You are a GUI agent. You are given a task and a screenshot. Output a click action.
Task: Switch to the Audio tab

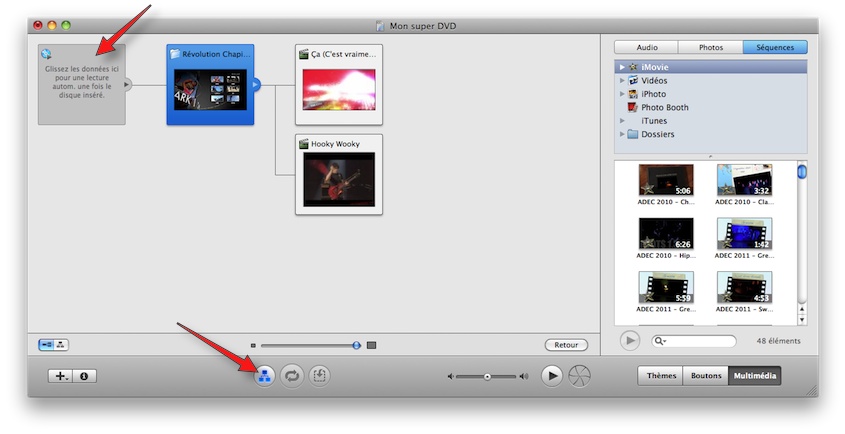pos(646,47)
